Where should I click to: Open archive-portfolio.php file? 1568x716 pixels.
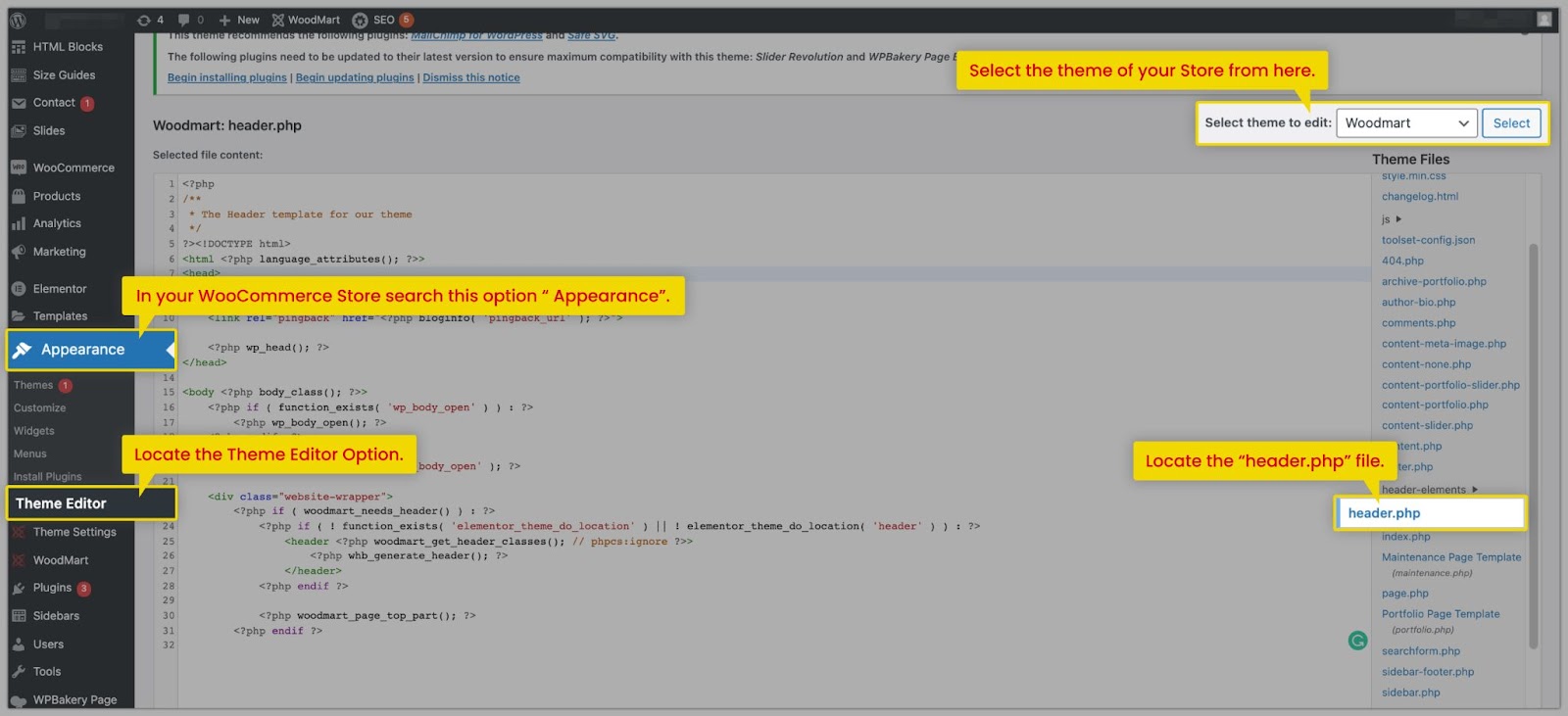point(1434,282)
